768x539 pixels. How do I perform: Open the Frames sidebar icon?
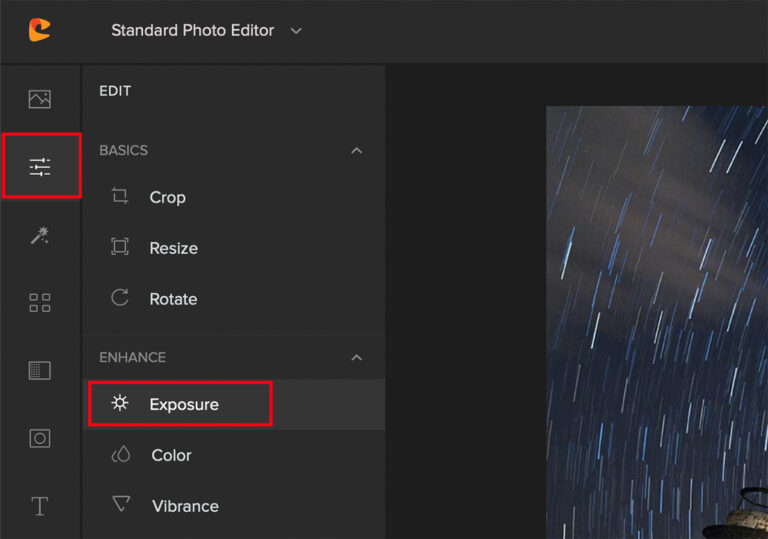(40, 438)
